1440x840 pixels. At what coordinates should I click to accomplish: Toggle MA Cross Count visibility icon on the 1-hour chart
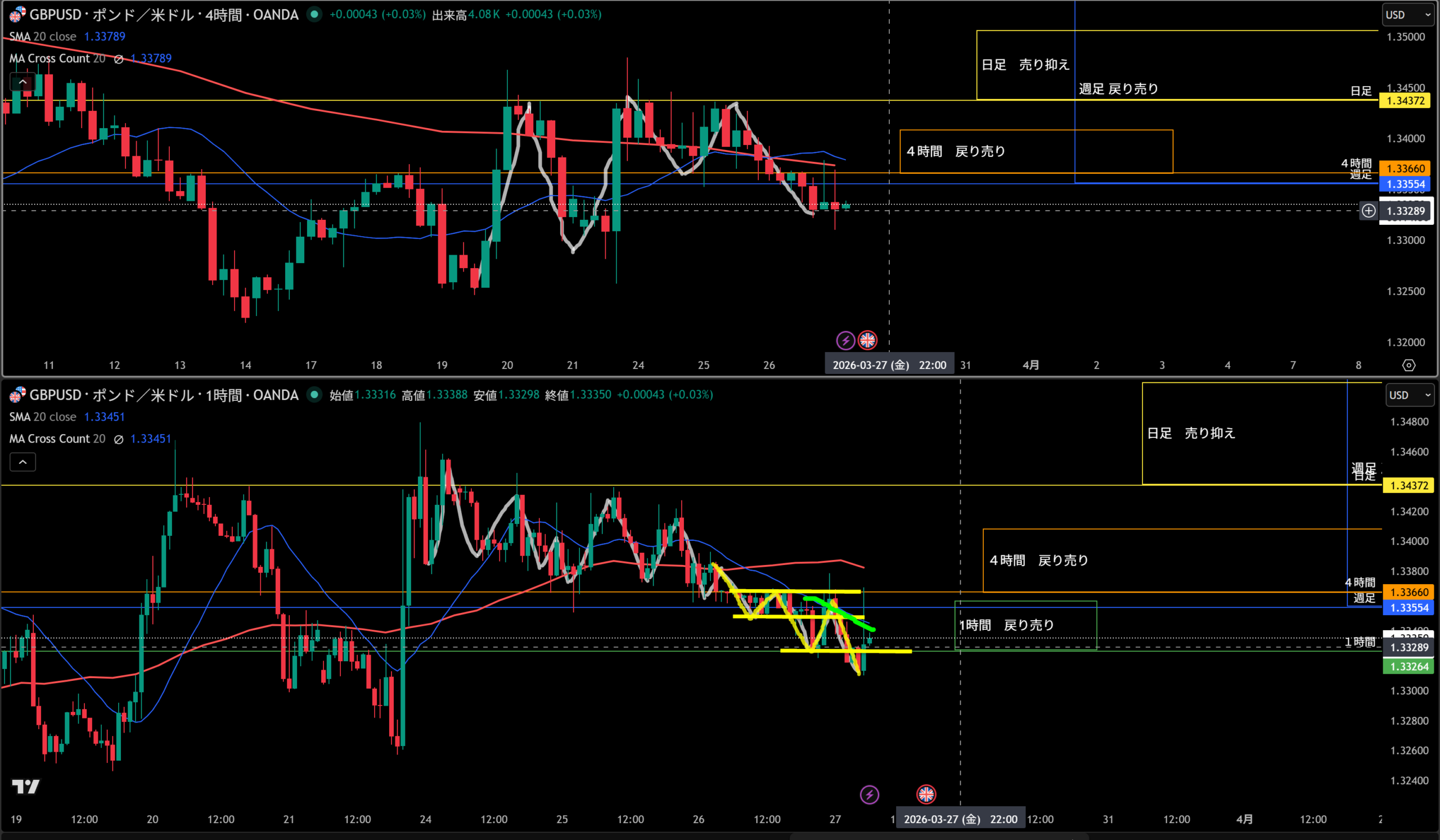(x=118, y=439)
